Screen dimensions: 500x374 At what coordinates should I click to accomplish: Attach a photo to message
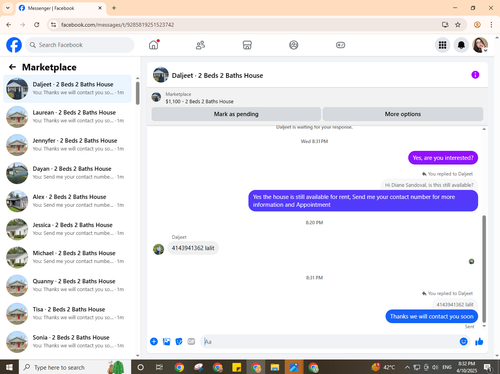tap(166, 341)
